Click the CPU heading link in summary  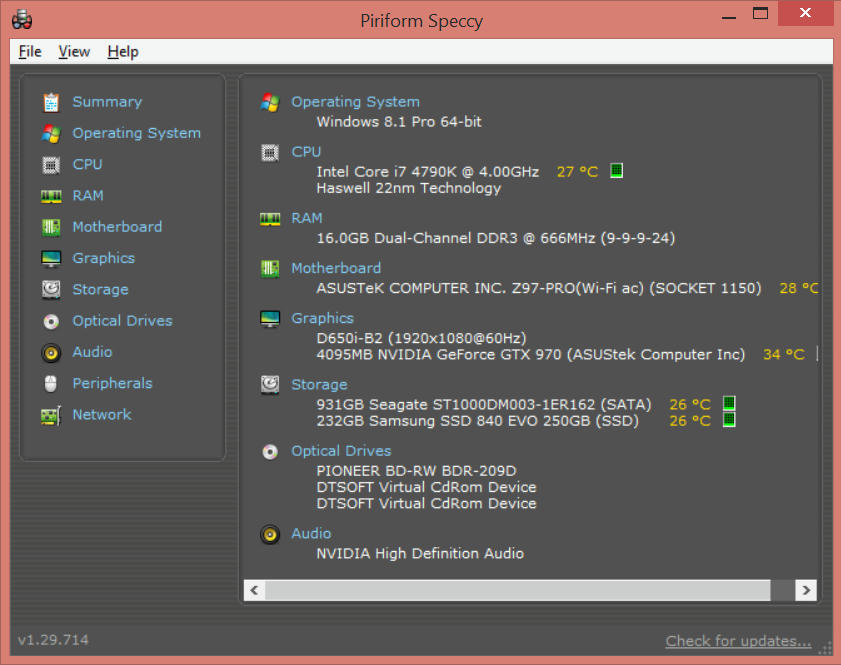306,152
